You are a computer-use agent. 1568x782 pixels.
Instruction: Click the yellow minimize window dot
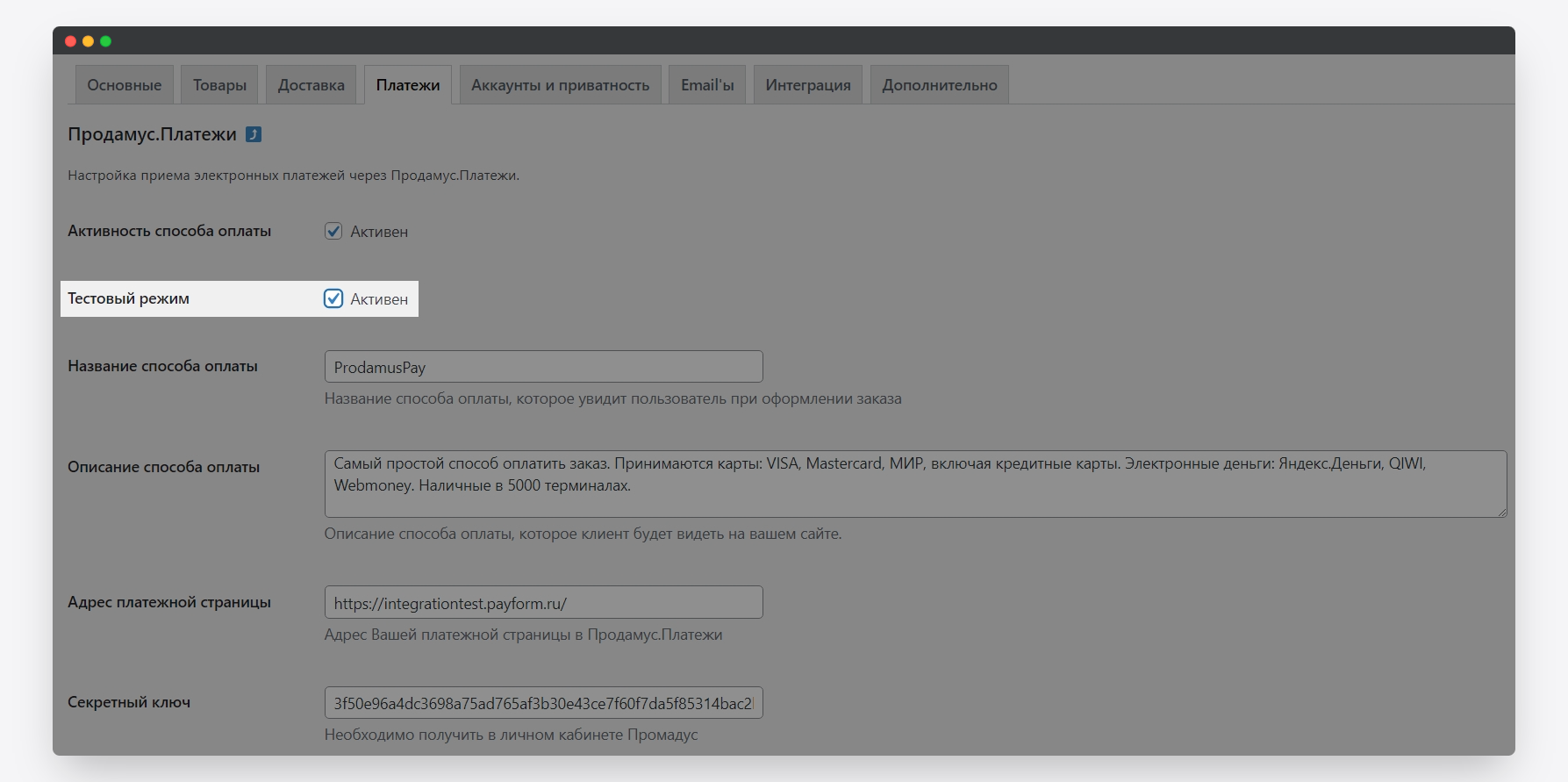click(x=88, y=41)
